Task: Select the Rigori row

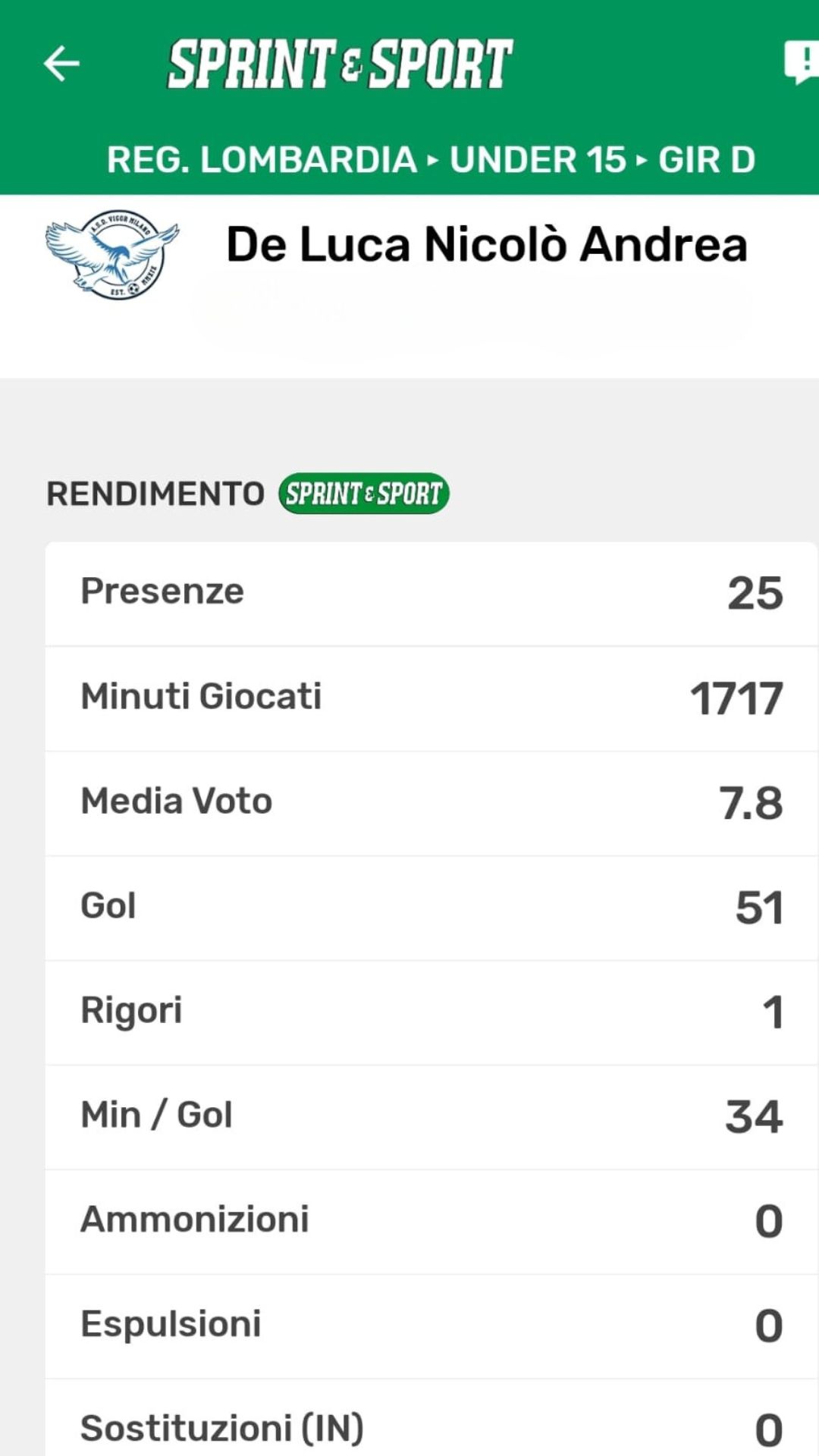Action: pos(431,1012)
